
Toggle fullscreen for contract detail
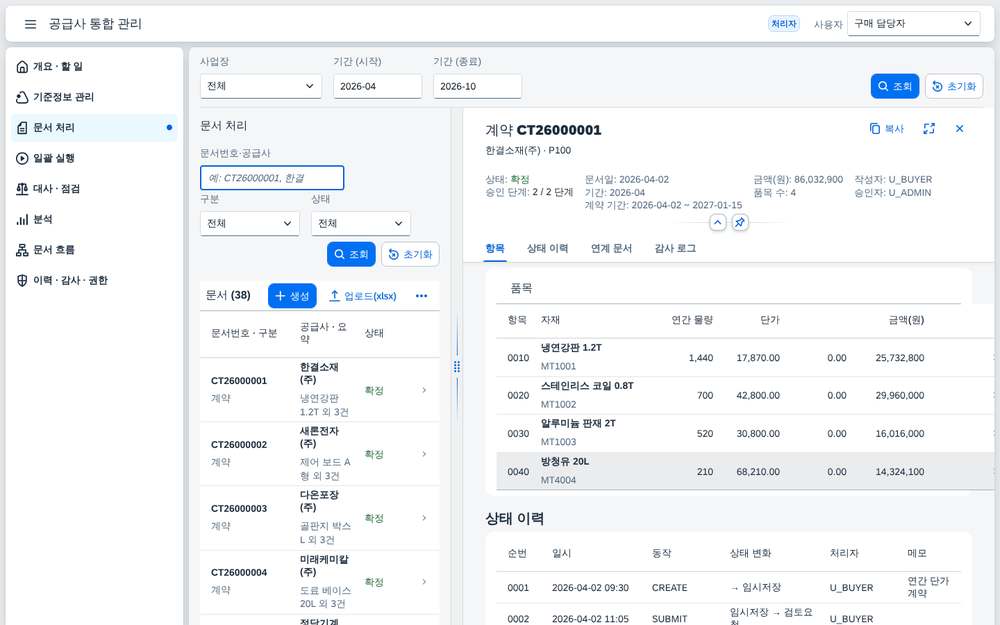929,129
